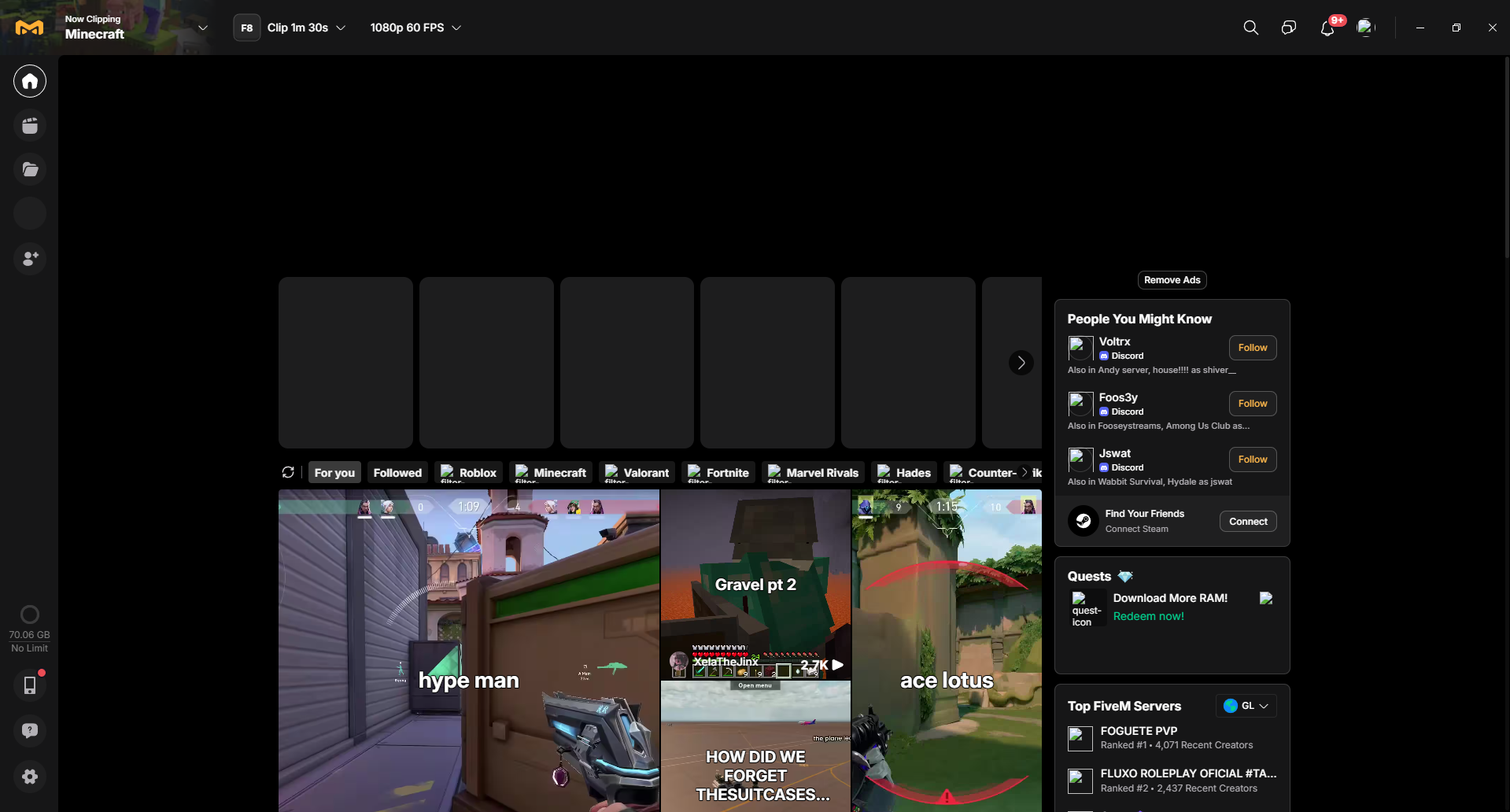
Task: Open notifications bell with 9+ badge
Action: click(1327, 28)
